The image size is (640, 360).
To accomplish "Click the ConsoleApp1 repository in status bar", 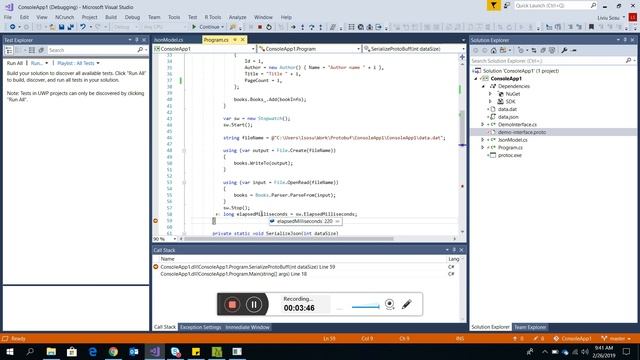I will point(572,338).
